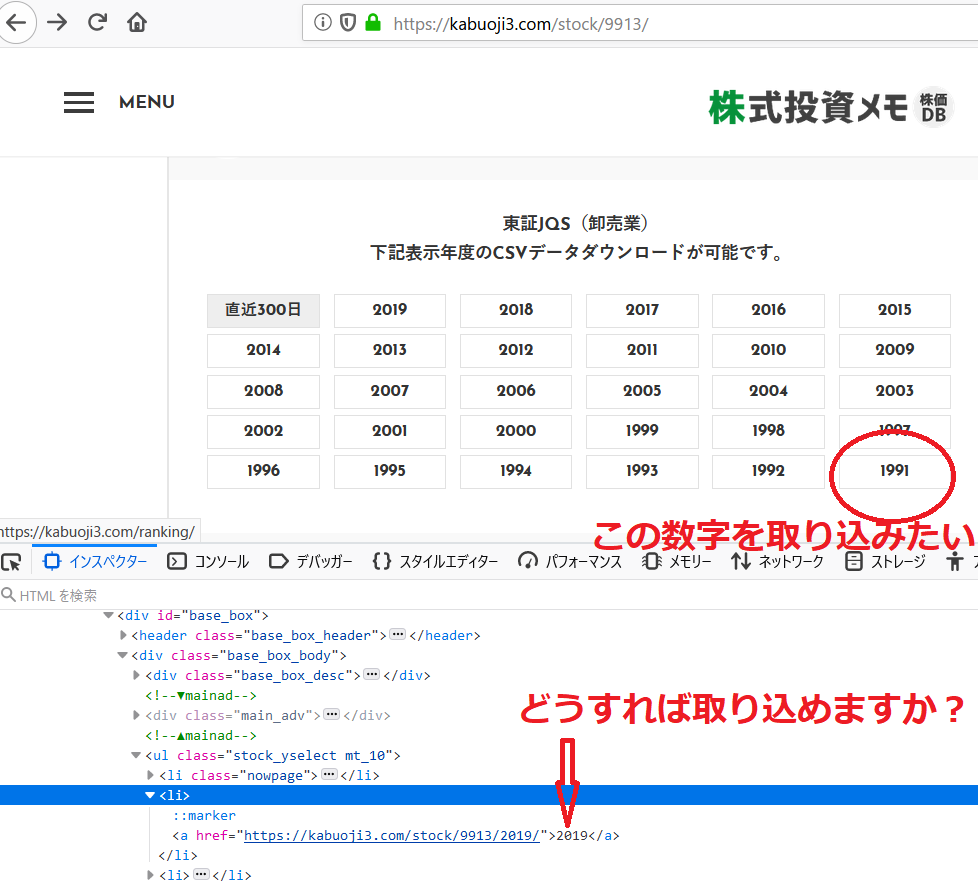Click the 2018 year button
This screenshot has height=887, width=978.
click(x=515, y=310)
